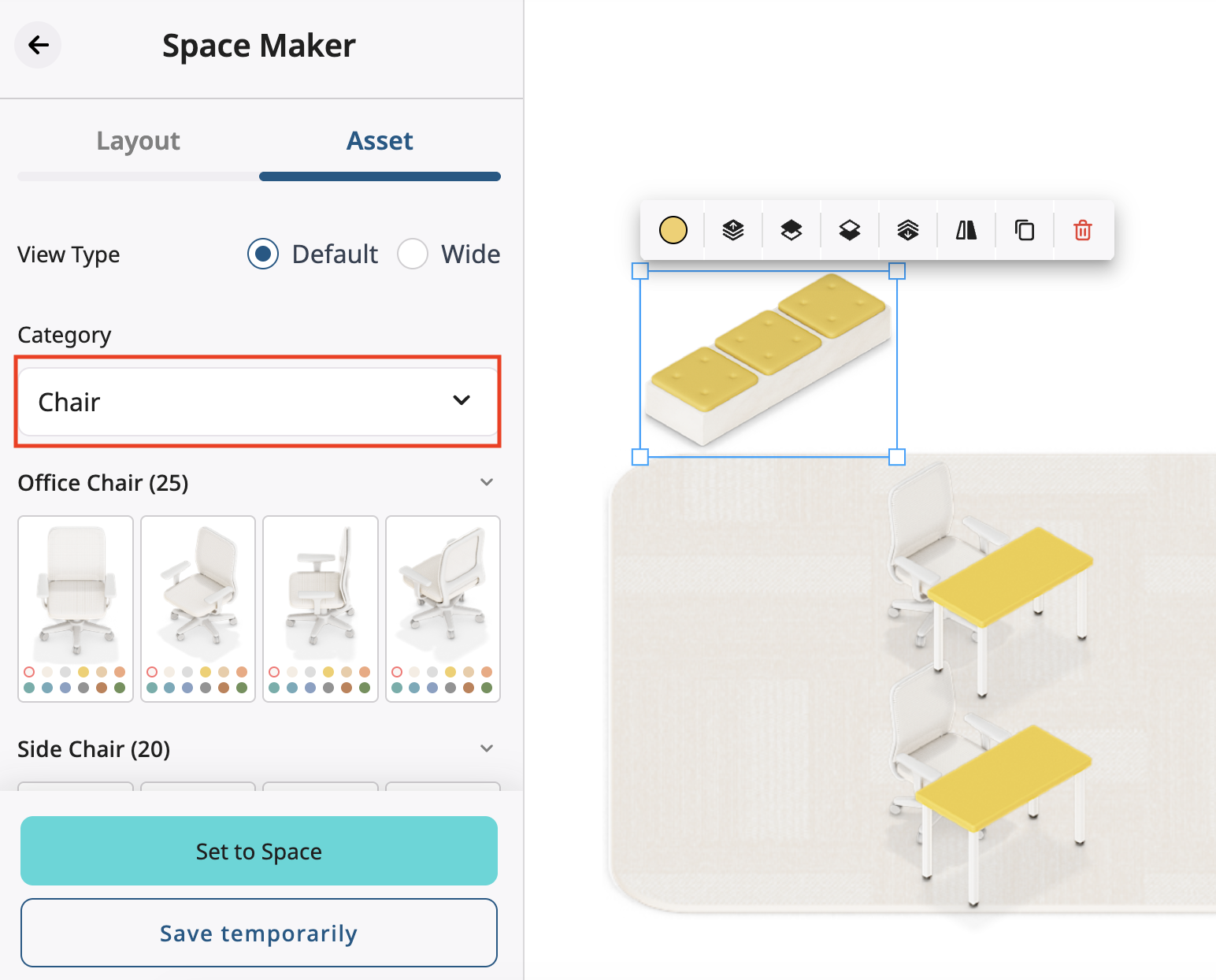The width and height of the screenshot is (1216, 980).
Task: Select the Wide view type radio button
Action: click(x=412, y=254)
